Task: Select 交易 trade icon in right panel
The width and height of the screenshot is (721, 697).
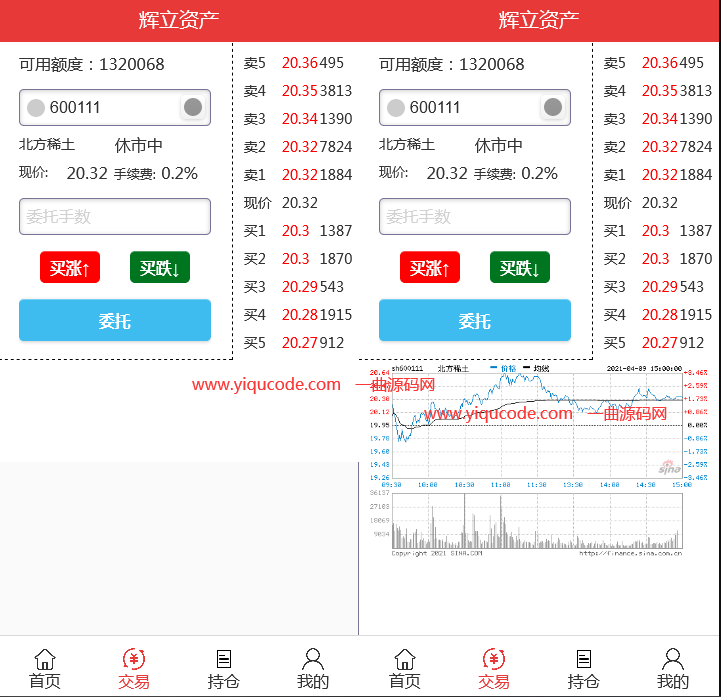Action: 494,660
